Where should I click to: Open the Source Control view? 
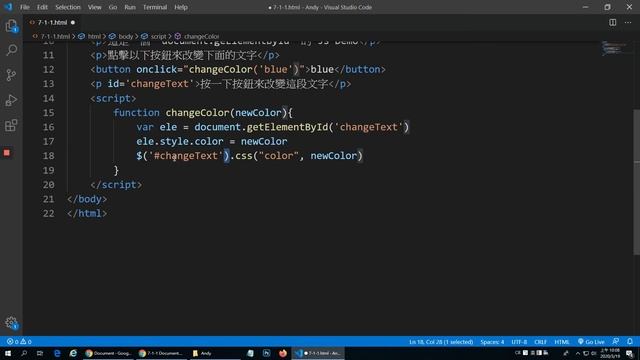[11, 75]
